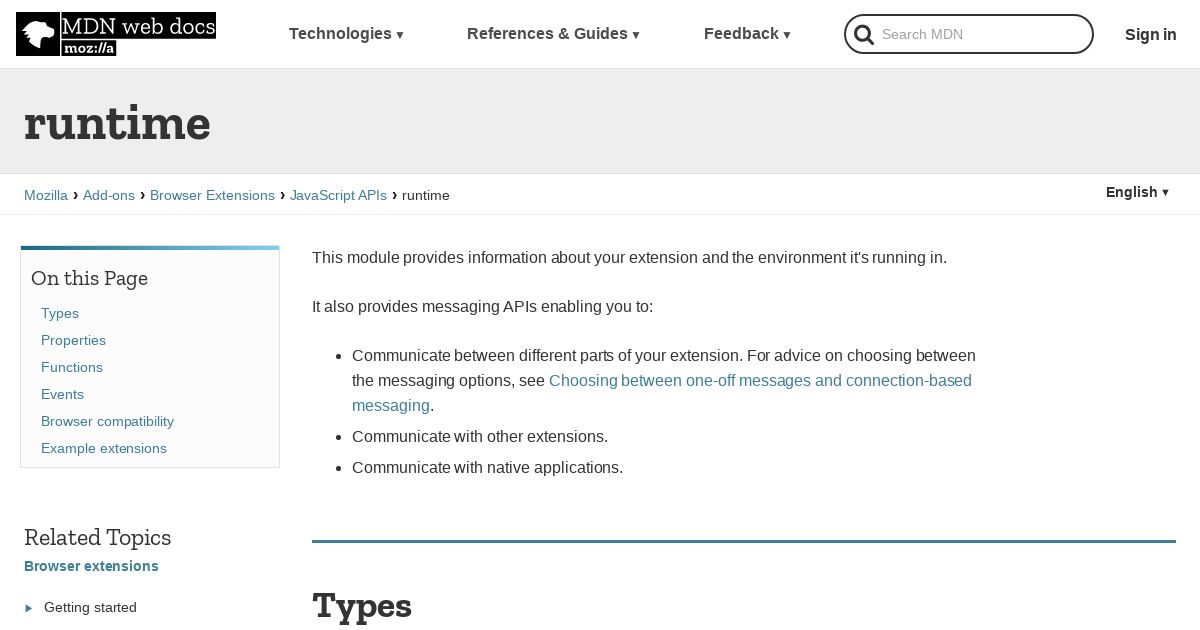Viewport: 1200px width, 630px height.
Task: Click the search magnifier icon
Action: tap(864, 35)
